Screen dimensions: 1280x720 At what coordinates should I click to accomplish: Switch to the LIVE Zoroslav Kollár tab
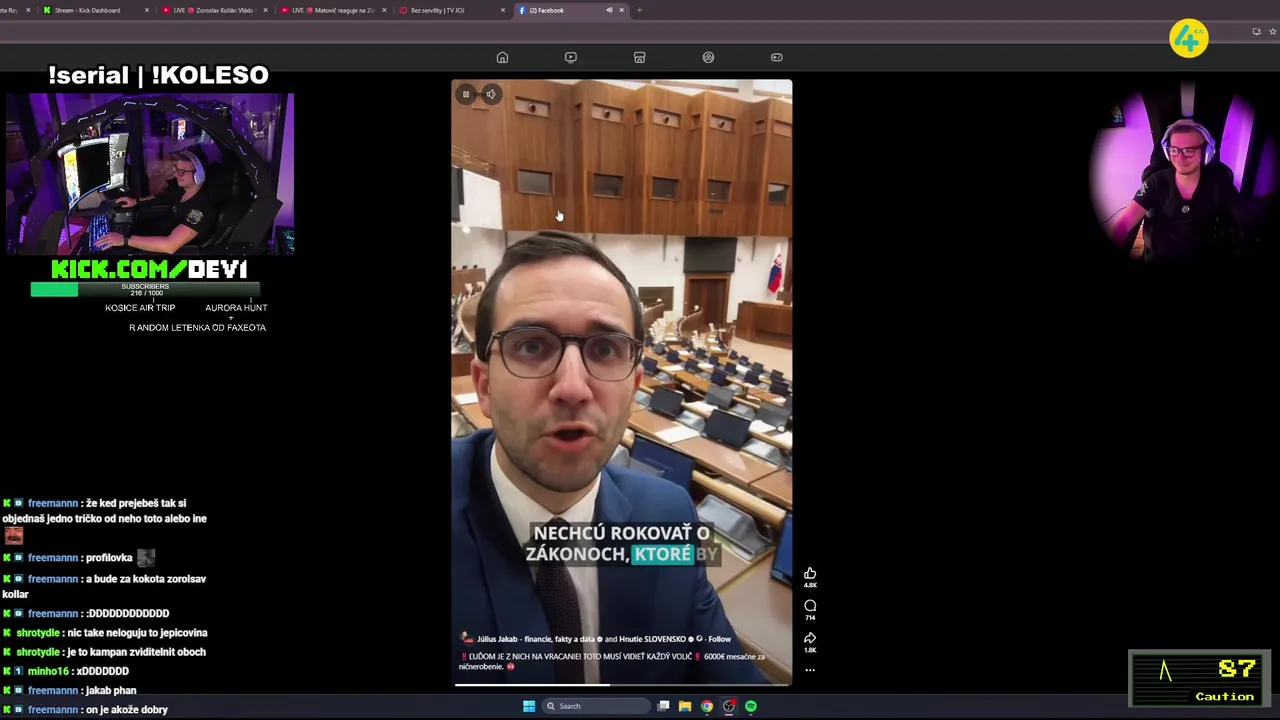pos(215,10)
